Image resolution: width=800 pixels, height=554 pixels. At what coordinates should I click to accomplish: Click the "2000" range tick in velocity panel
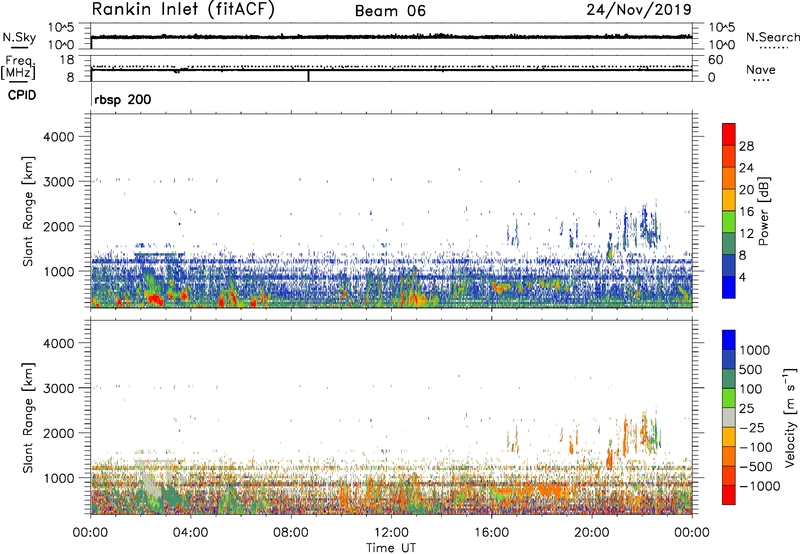pyautogui.click(x=59, y=433)
